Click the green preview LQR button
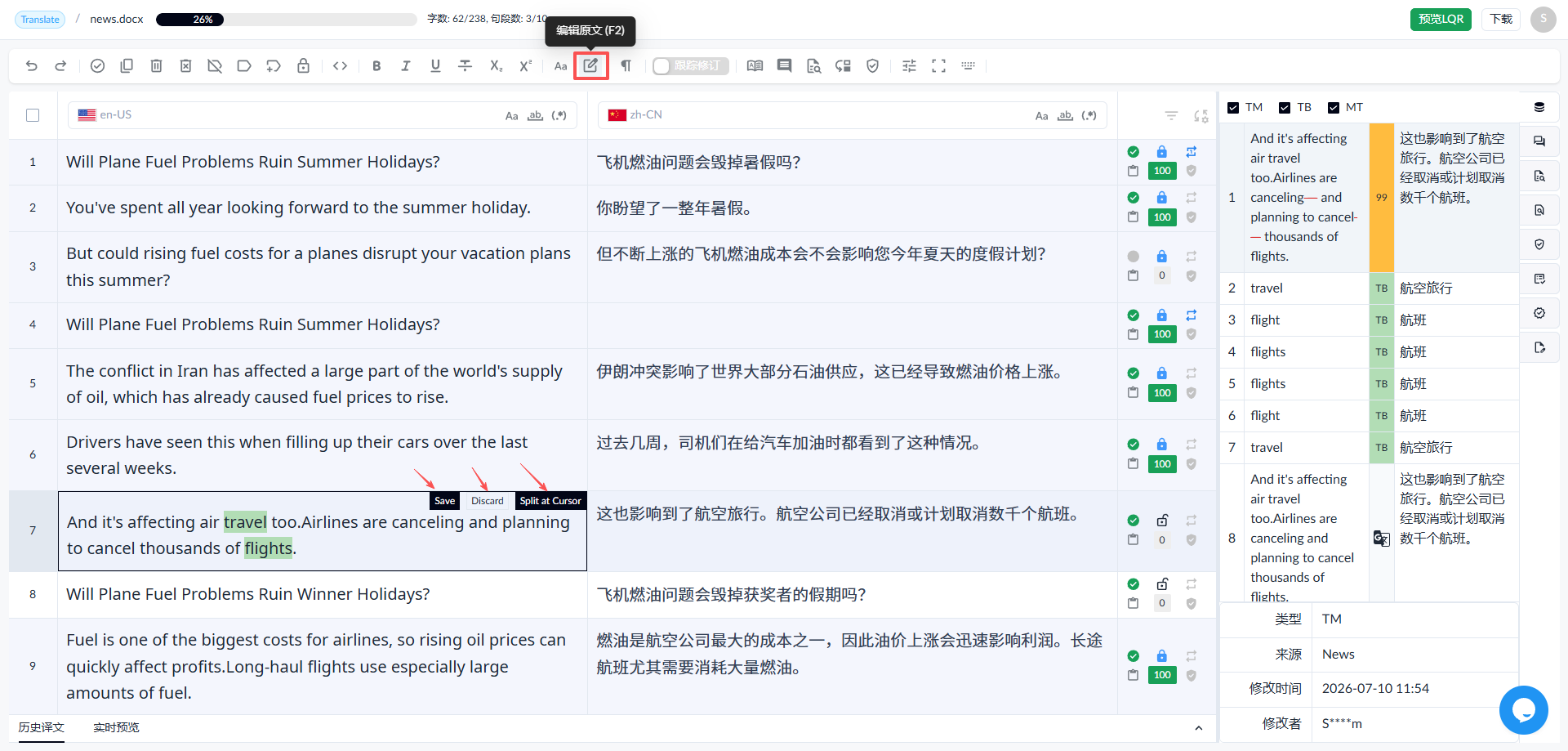 tap(1441, 20)
